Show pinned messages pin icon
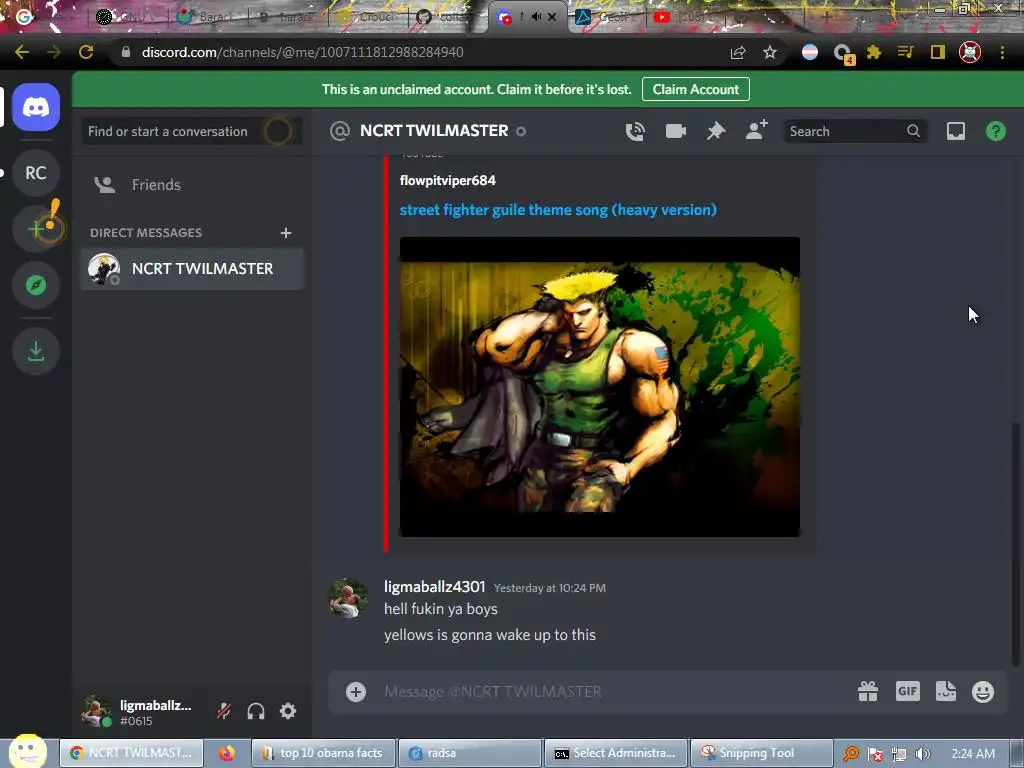Image resolution: width=1024 pixels, height=768 pixels. coord(716,131)
